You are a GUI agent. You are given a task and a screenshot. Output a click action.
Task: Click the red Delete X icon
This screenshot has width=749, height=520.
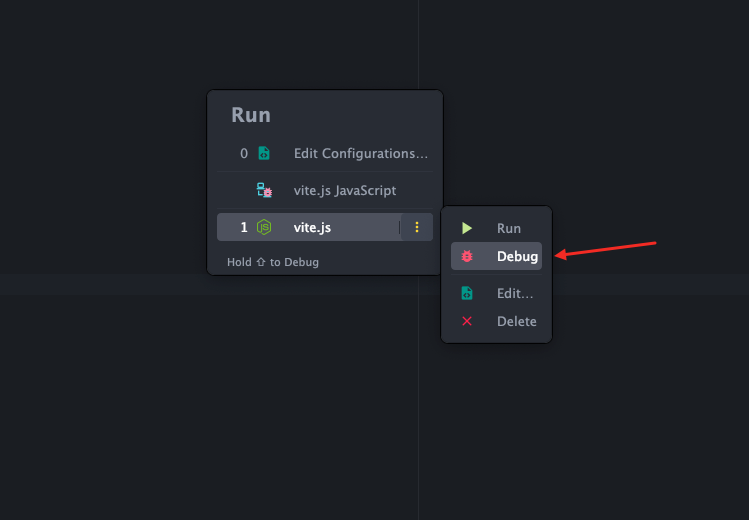[467, 321]
